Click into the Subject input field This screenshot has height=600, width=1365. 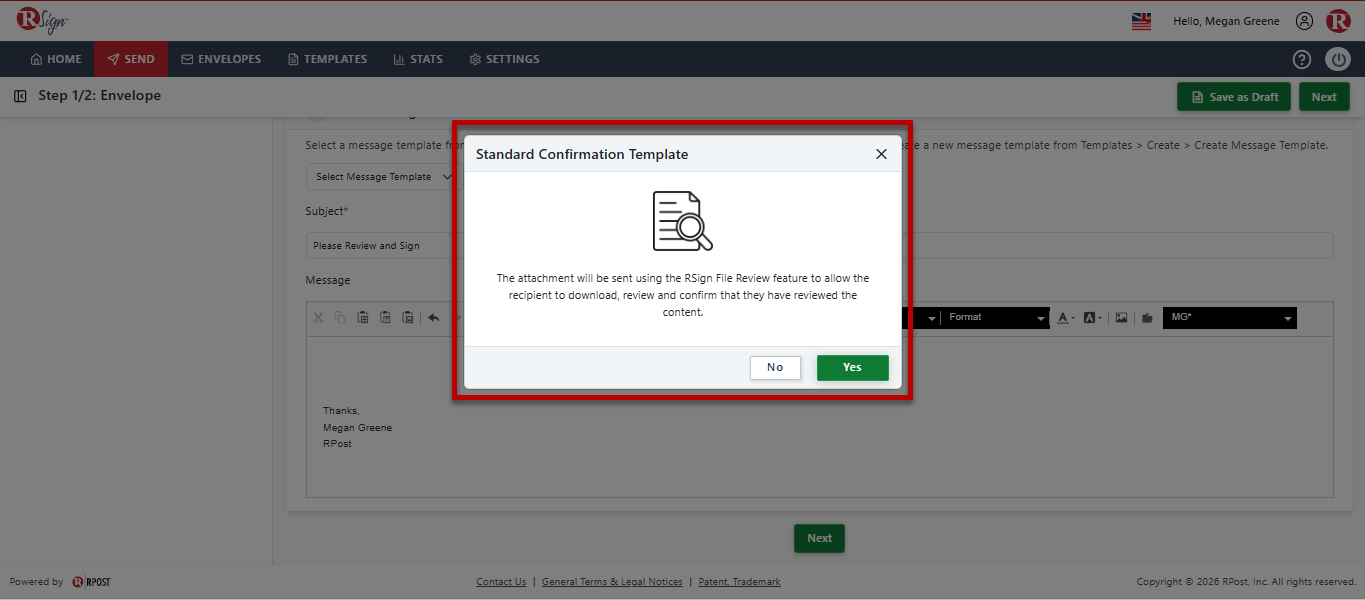pos(819,246)
